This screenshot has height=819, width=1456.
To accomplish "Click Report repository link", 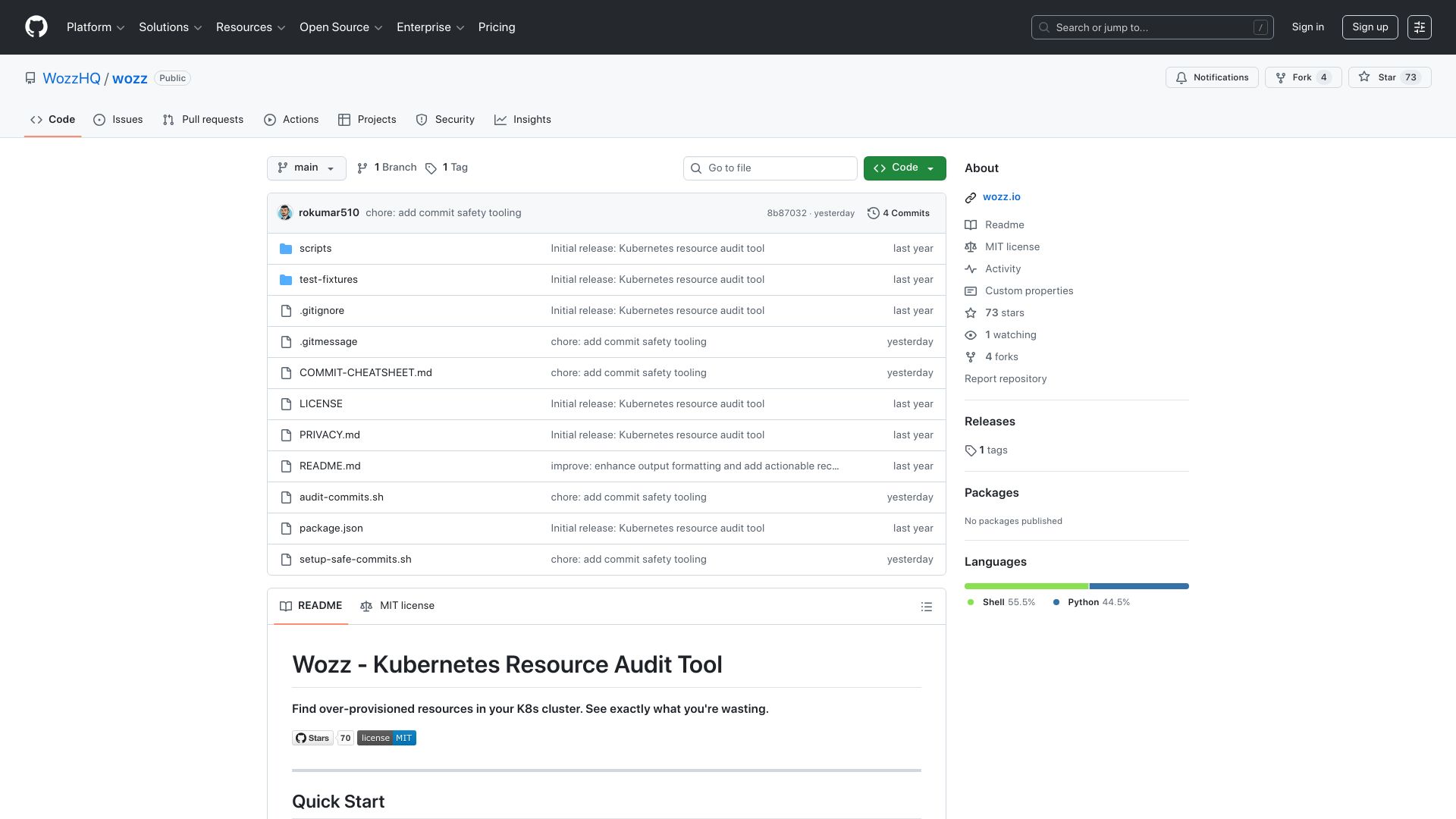I will tap(1006, 379).
